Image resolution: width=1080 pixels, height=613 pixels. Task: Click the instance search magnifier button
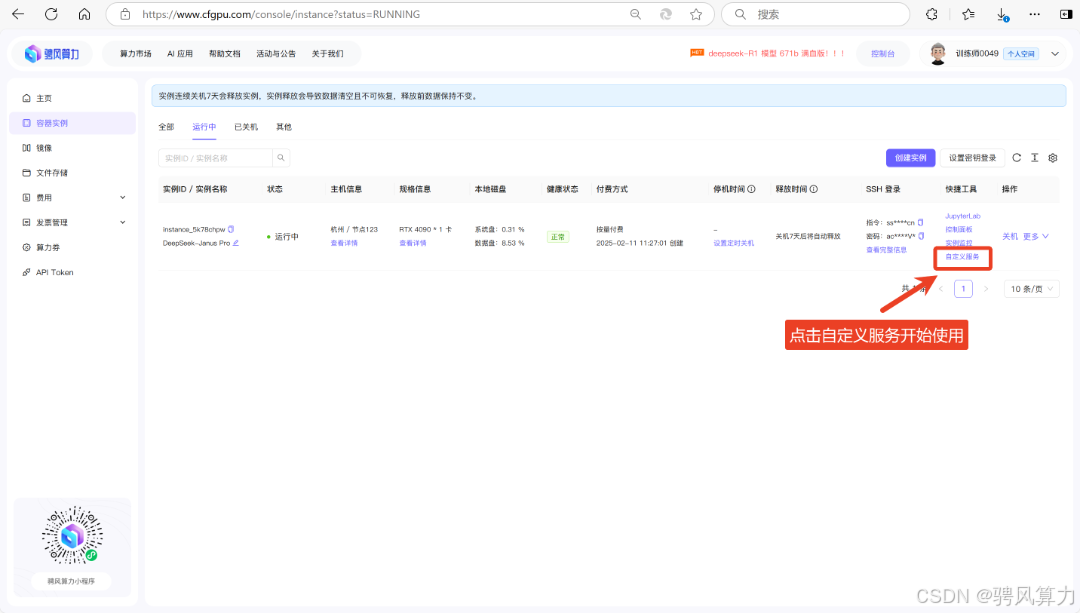(281, 158)
